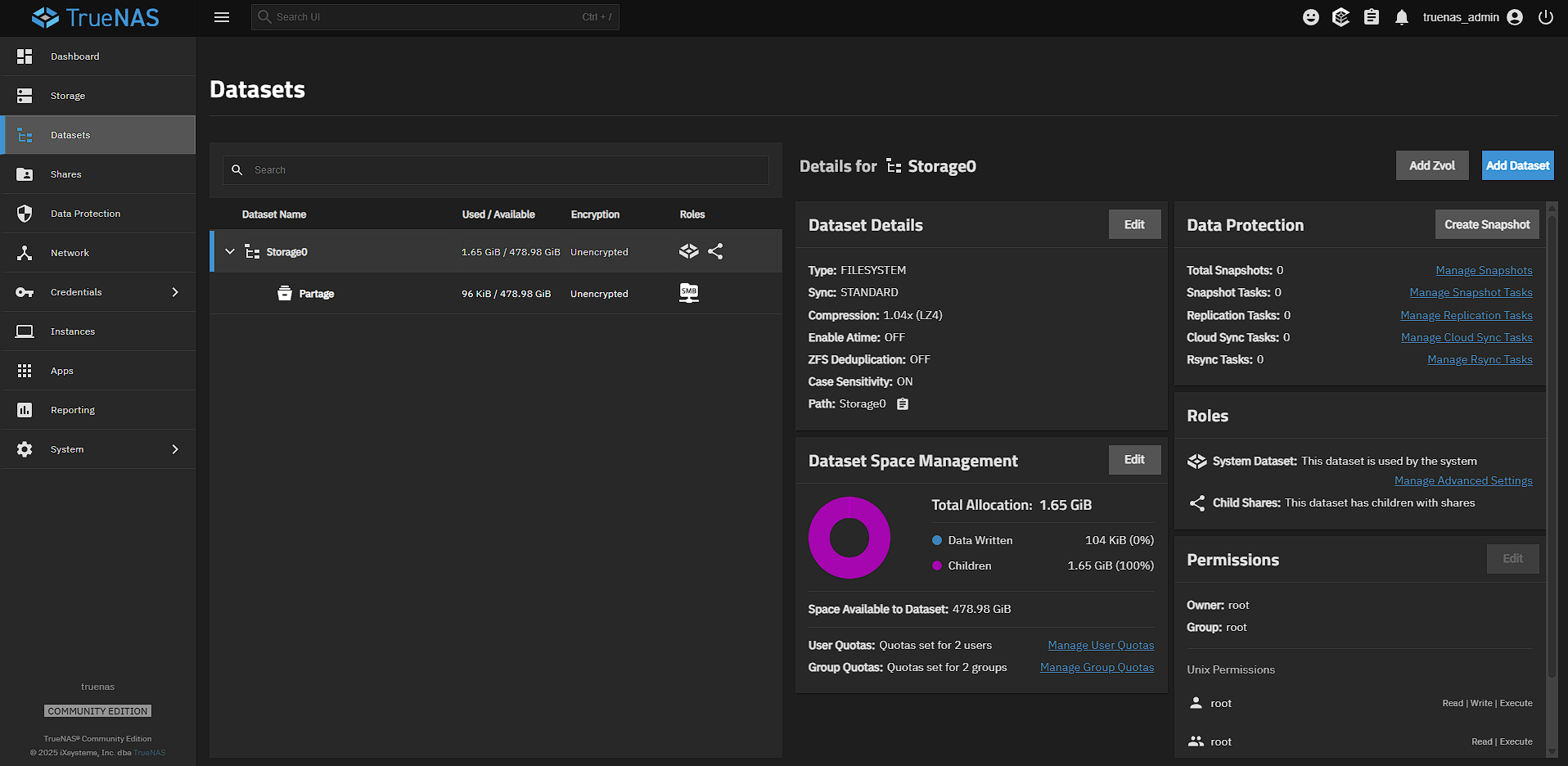
Task: Toggle the hamburger sidebar menu
Action: tap(222, 17)
